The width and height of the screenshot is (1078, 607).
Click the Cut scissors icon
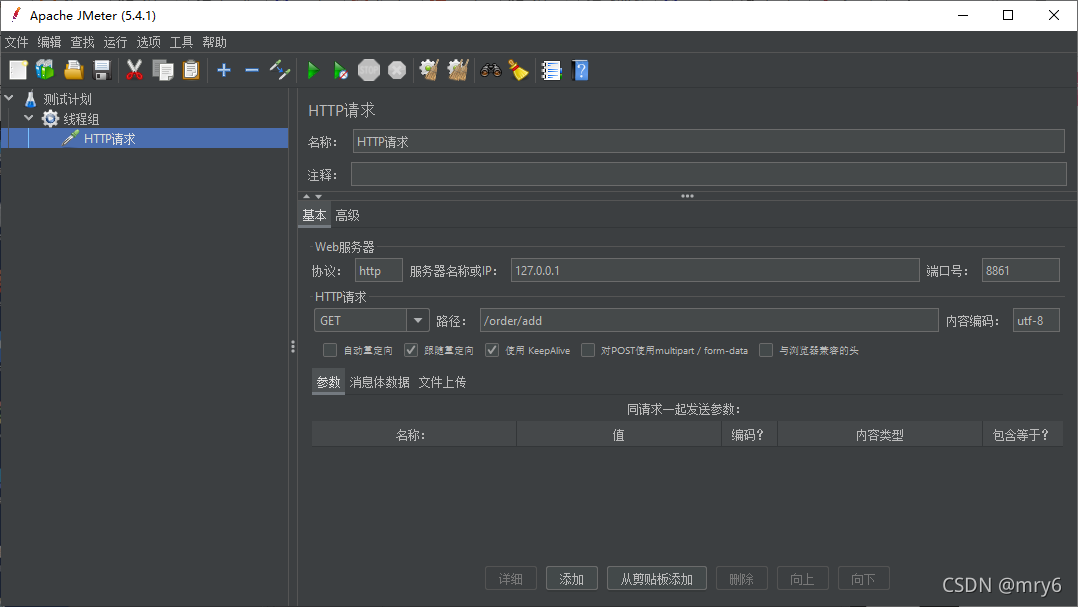pyautogui.click(x=134, y=70)
